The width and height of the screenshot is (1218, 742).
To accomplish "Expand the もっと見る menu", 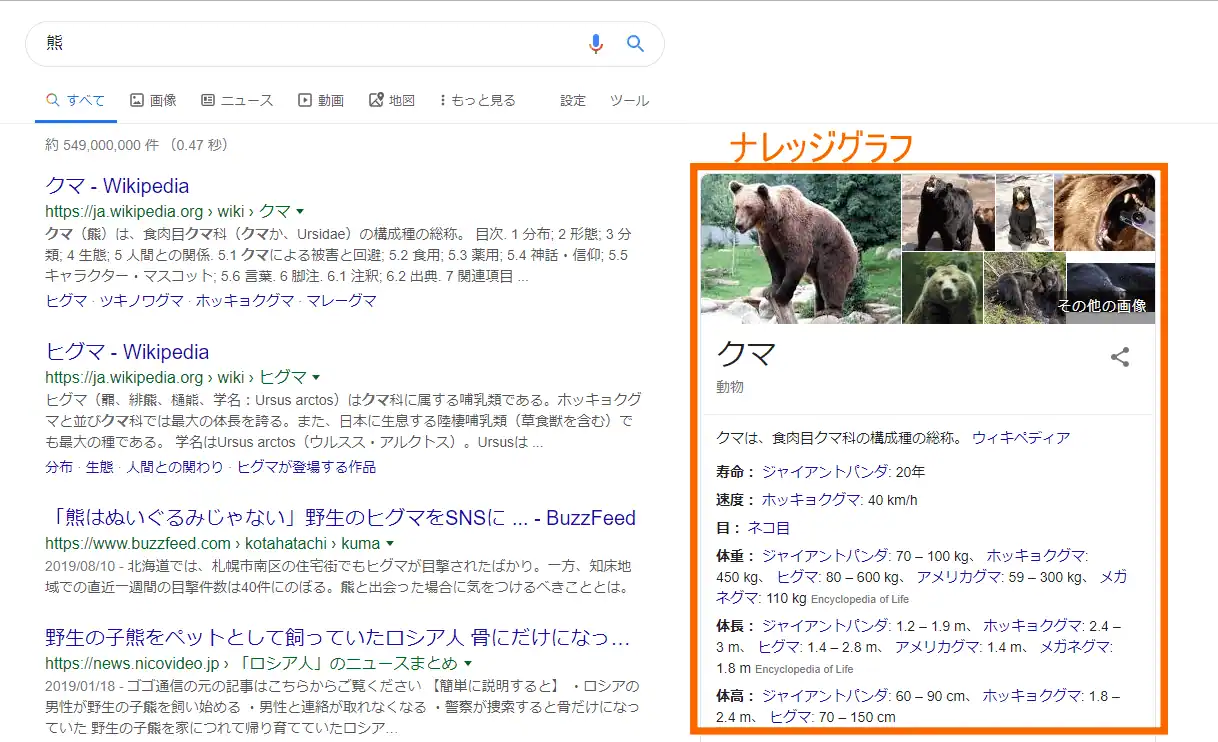I will (x=478, y=100).
